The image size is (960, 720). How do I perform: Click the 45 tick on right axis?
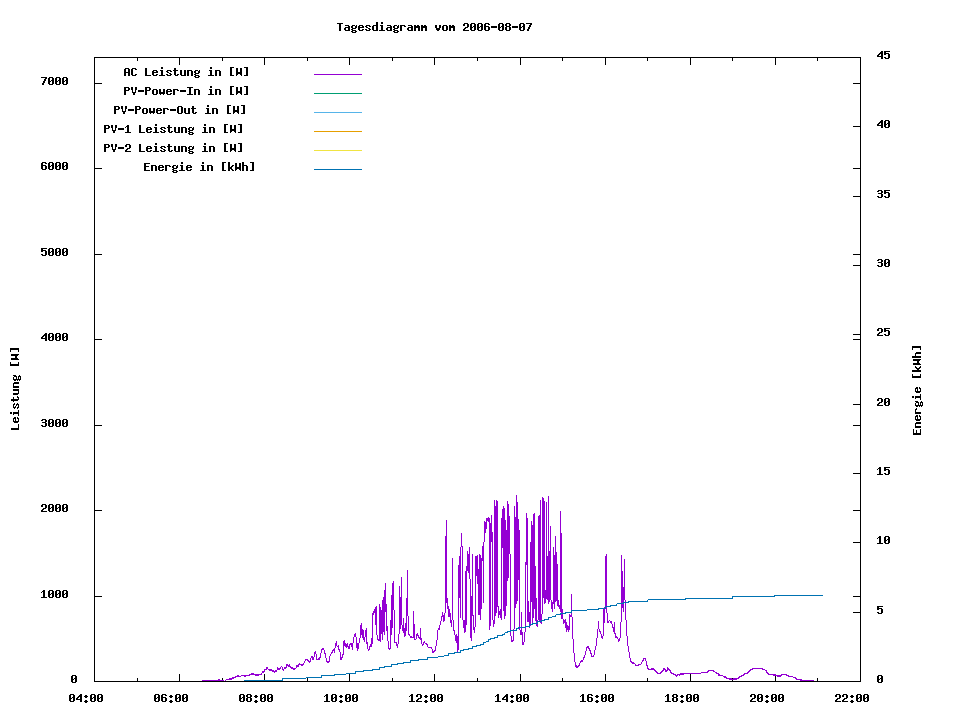click(x=883, y=55)
